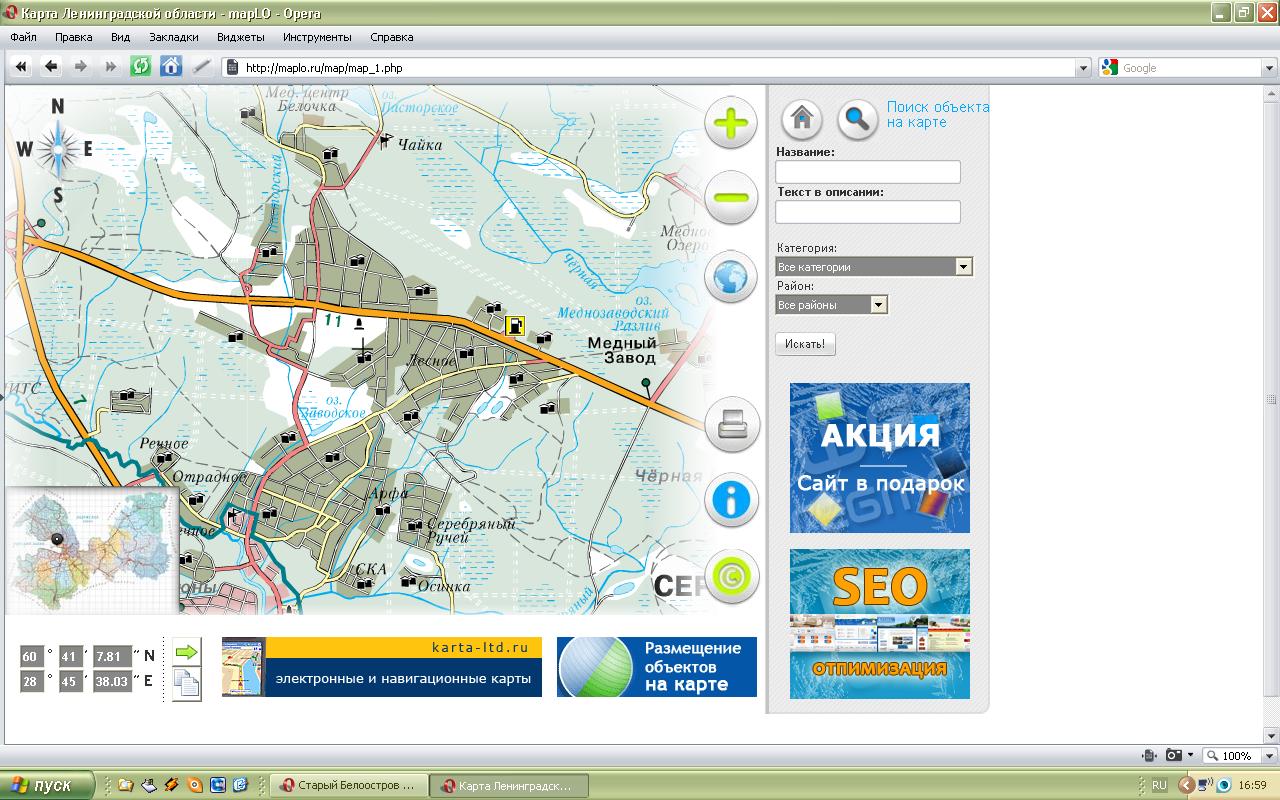This screenshot has width=1280, height=800.
Task: Print the map using the printer icon
Action: pos(732,424)
